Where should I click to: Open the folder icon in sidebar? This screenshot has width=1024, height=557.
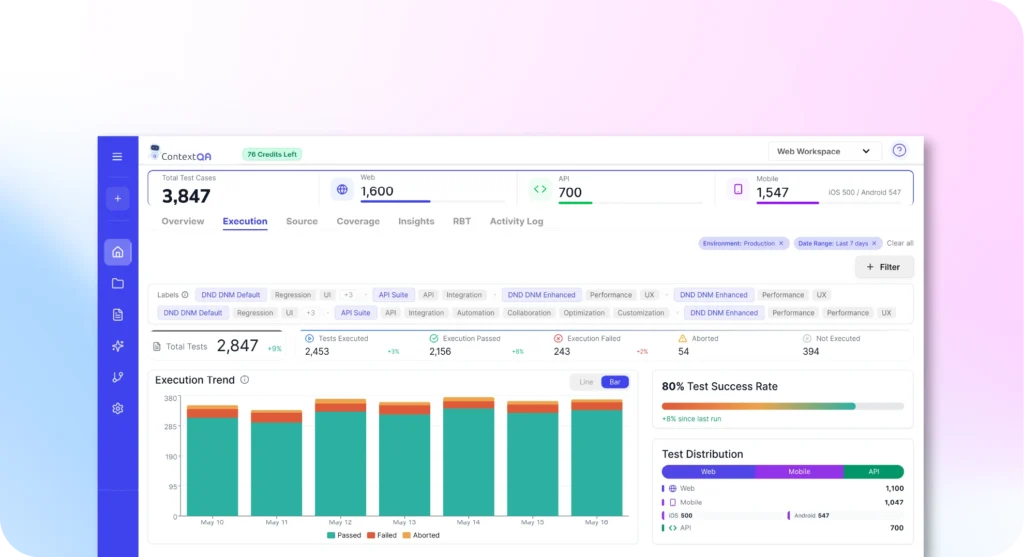(117, 284)
